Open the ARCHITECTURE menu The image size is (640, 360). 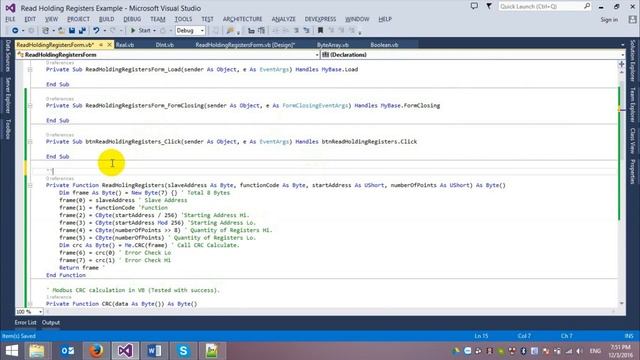(242, 19)
